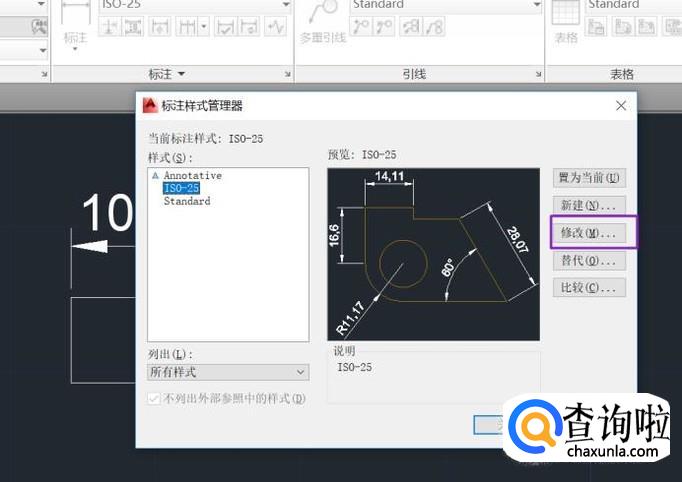Click the ISO-25 description text under 说明

(x=354, y=367)
